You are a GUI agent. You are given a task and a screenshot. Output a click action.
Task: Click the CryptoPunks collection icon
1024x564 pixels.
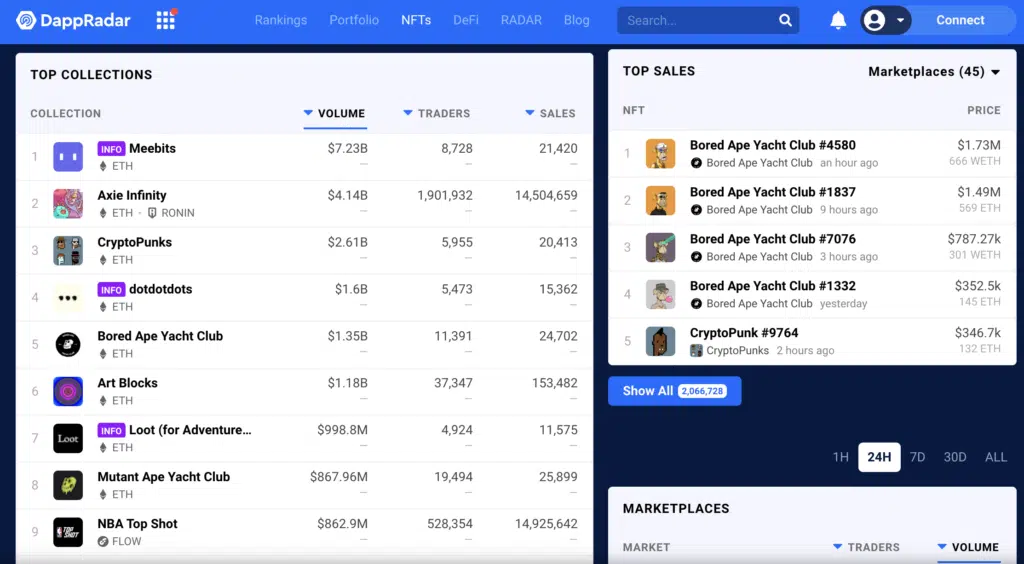(68, 251)
